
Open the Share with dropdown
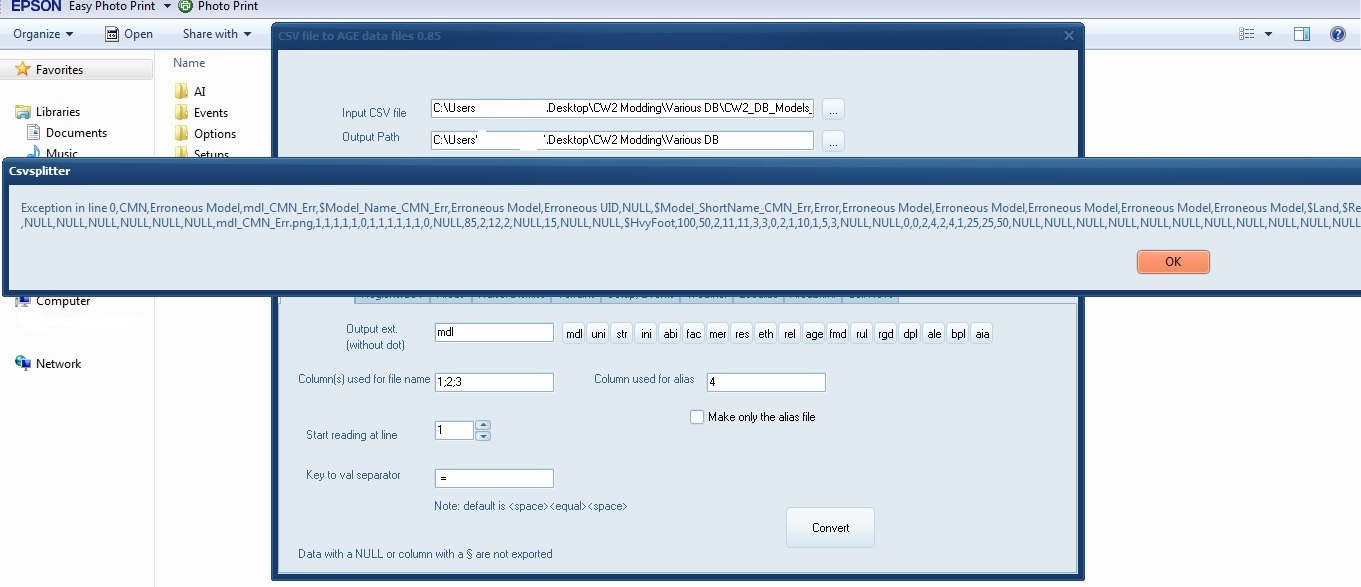(x=217, y=34)
